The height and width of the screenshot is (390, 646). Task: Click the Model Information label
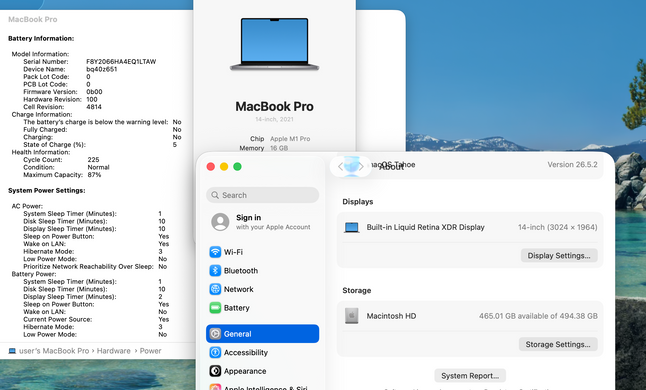pyautogui.click(x=40, y=54)
